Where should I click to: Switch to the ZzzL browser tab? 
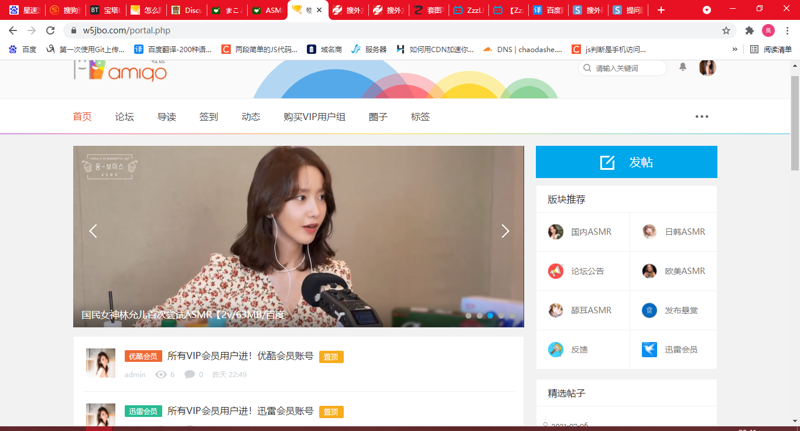pos(469,10)
